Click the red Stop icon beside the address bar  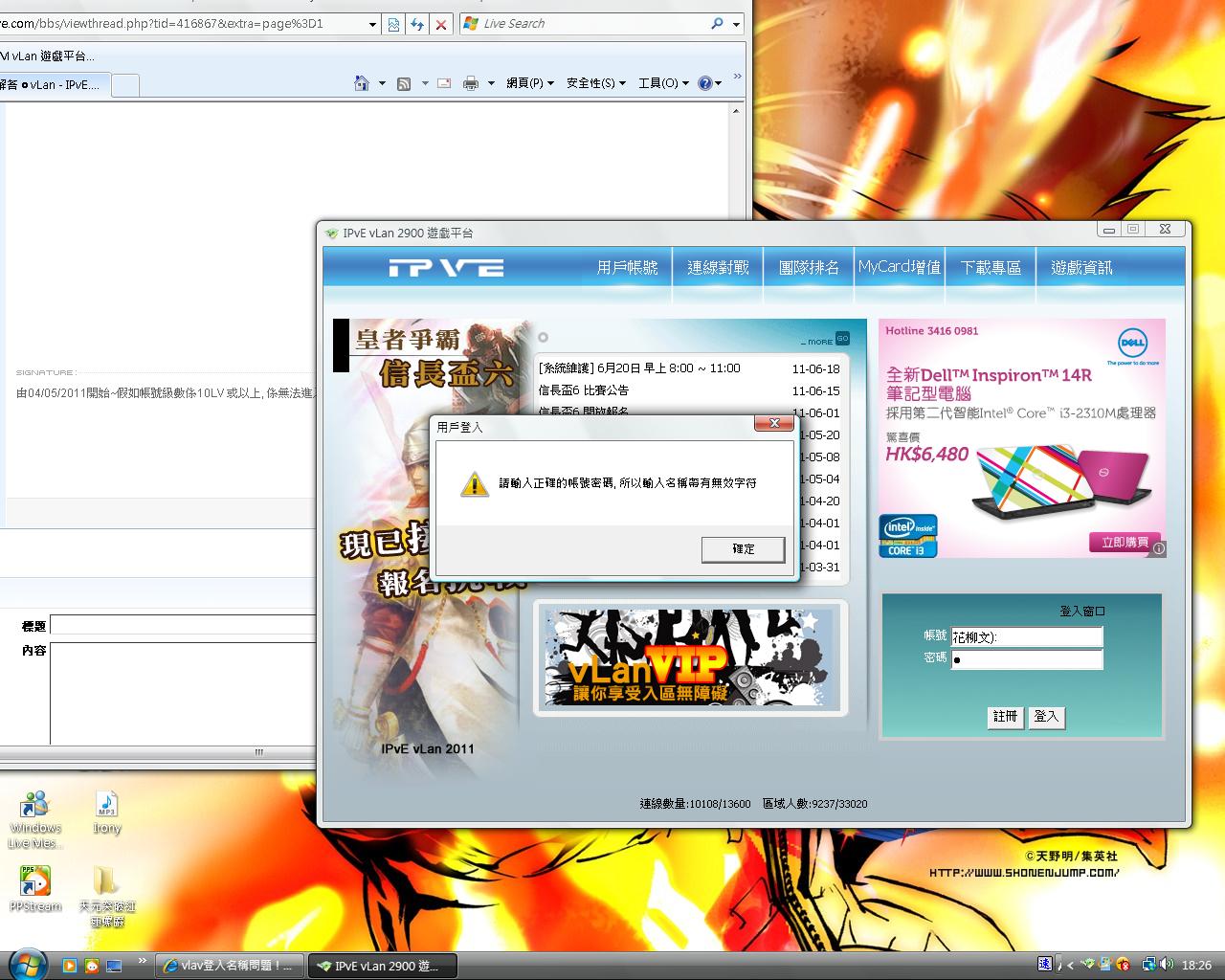tap(440, 24)
